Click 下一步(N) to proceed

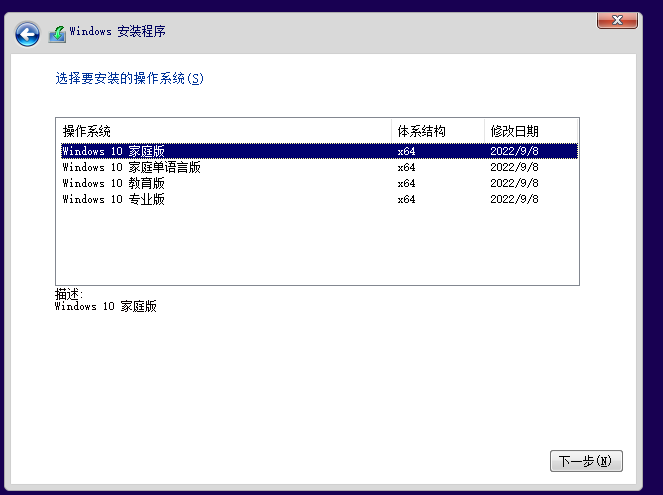click(x=586, y=461)
